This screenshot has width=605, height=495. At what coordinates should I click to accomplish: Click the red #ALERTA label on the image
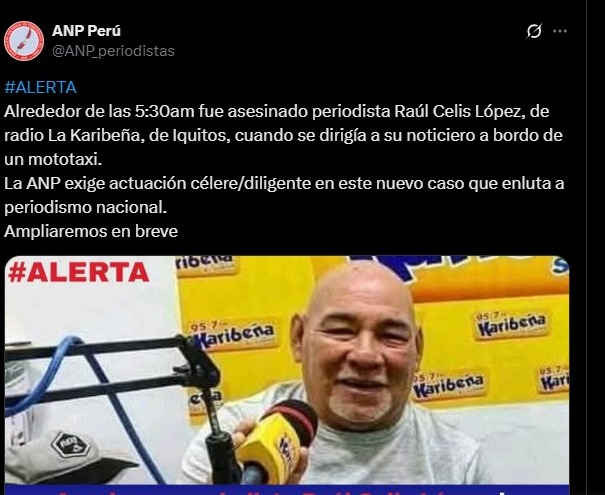coord(79,272)
